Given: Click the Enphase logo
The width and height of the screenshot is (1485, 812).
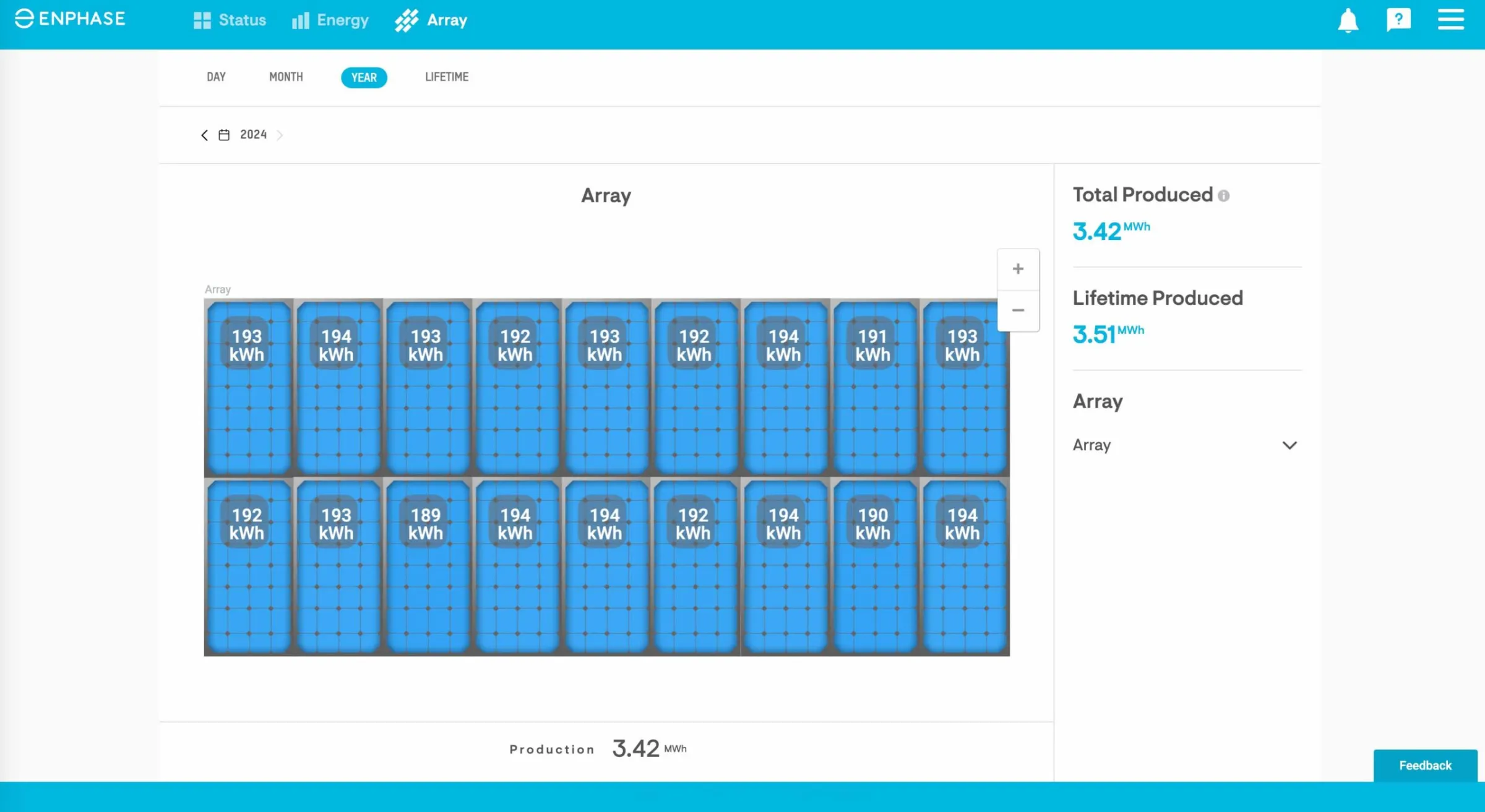Looking at the screenshot, I should click(x=70, y=19).
